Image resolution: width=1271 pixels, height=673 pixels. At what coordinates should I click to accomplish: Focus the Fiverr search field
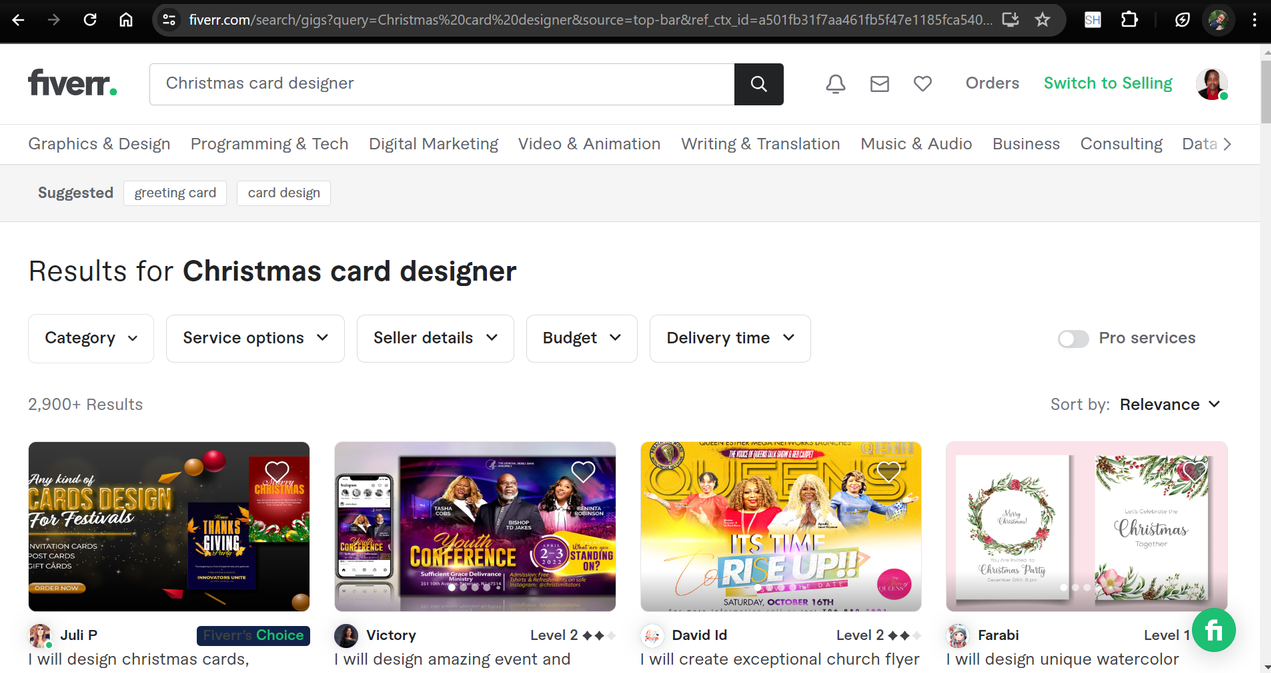[x=442, y=84]
